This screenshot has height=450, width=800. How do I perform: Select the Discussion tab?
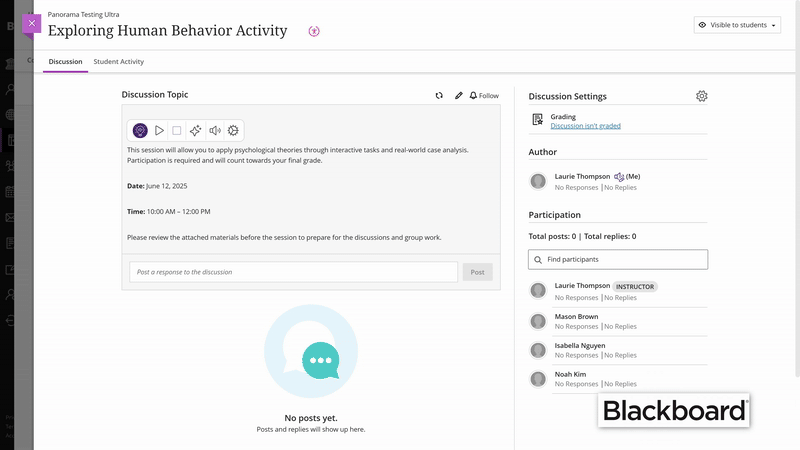pyautogui.click(x=65, y=62)
